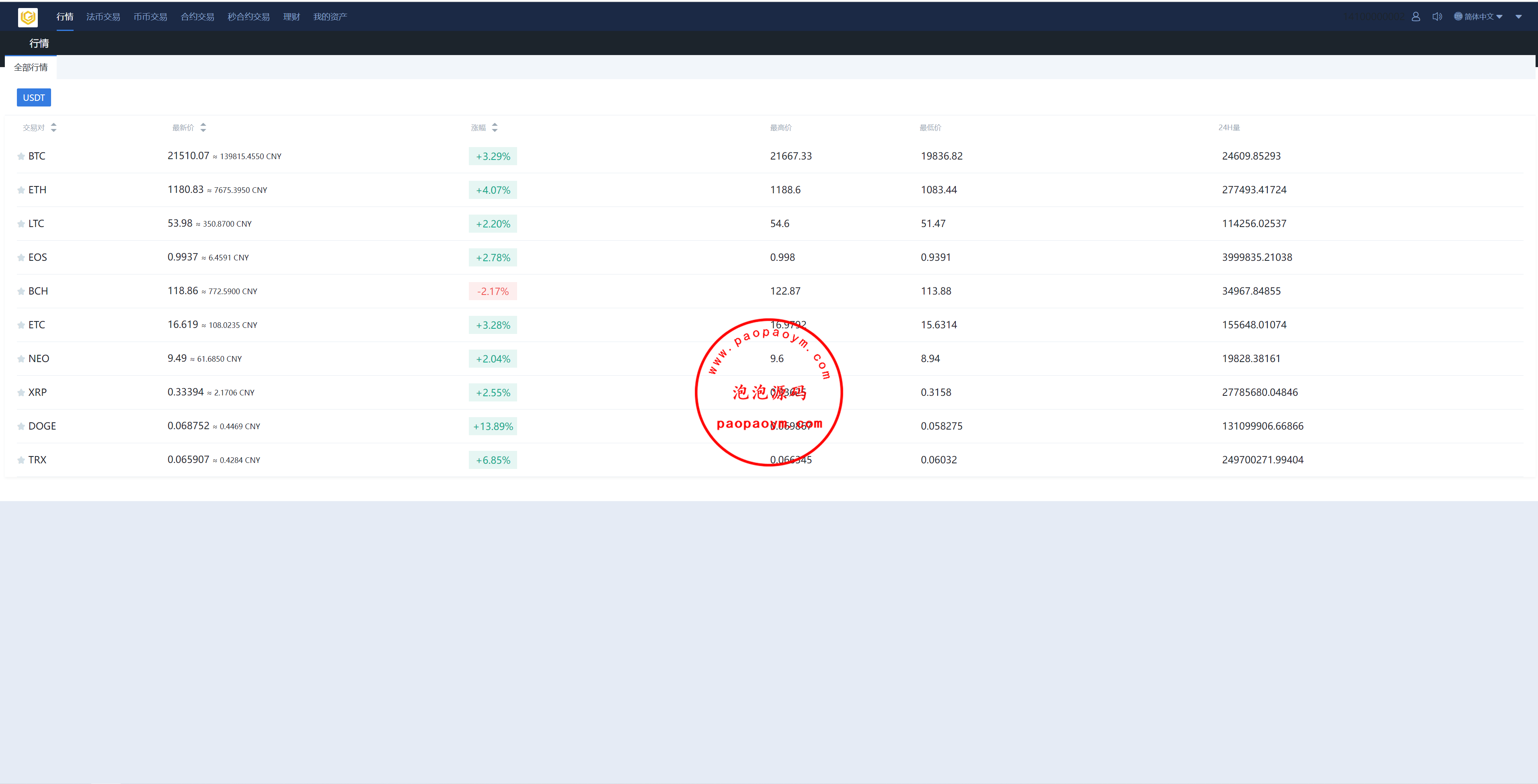Open the far-right header dropdown arrow

click(1518, 17)
